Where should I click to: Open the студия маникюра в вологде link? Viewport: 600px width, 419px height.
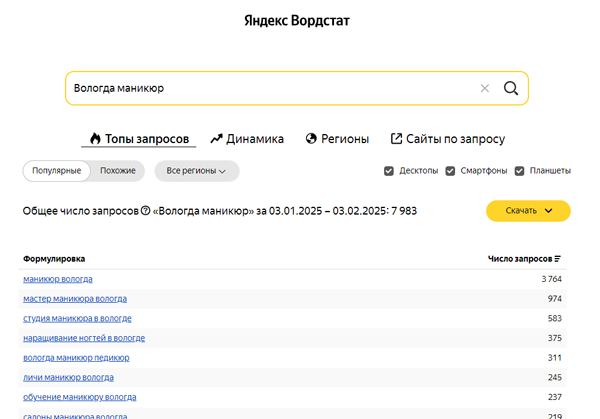[x=77, y=318]
